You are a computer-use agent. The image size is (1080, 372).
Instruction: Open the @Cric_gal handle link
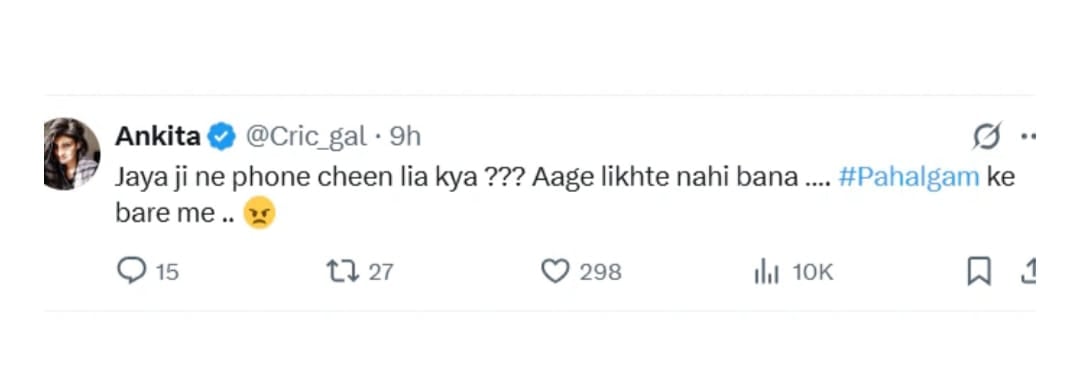[x=306, y=138]
